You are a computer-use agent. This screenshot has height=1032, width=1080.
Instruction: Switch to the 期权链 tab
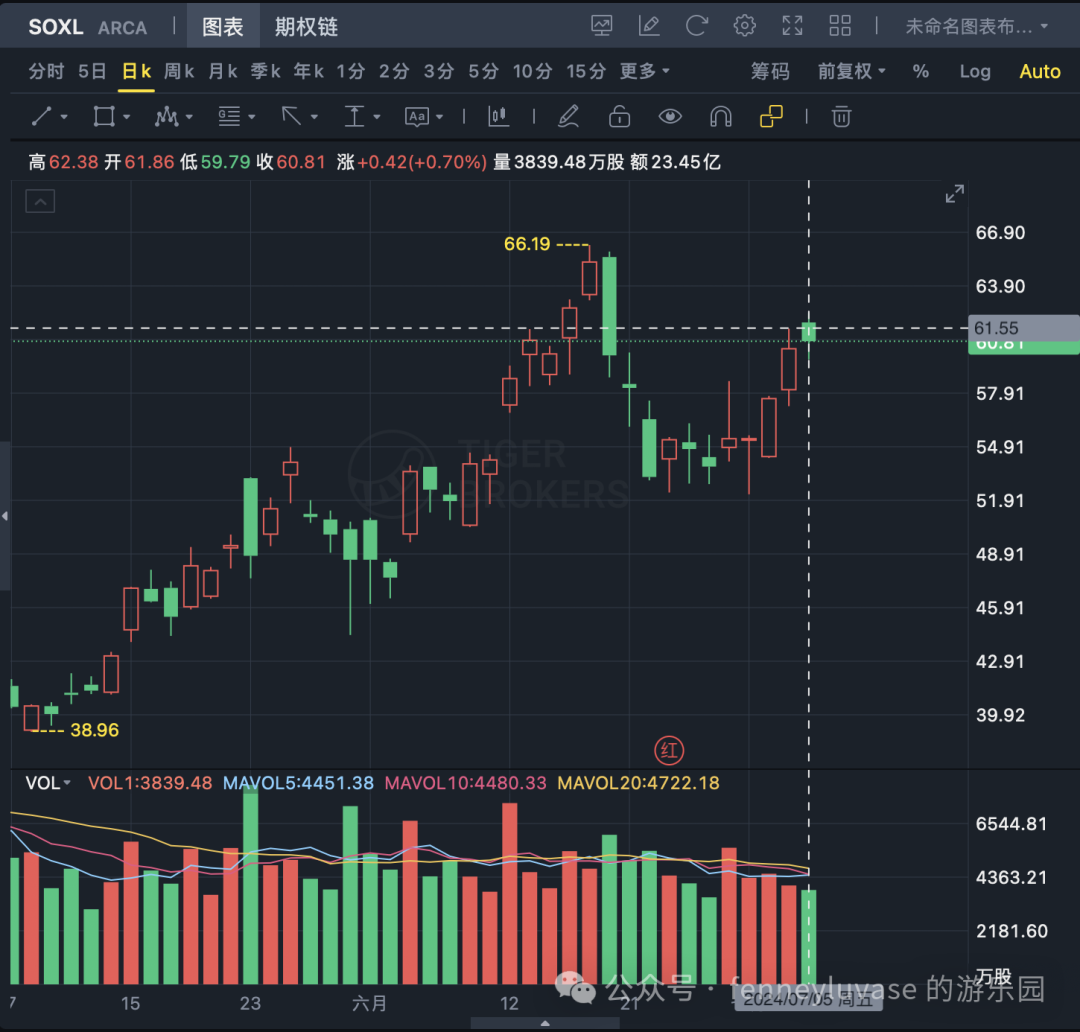click(x=306, y=26)
